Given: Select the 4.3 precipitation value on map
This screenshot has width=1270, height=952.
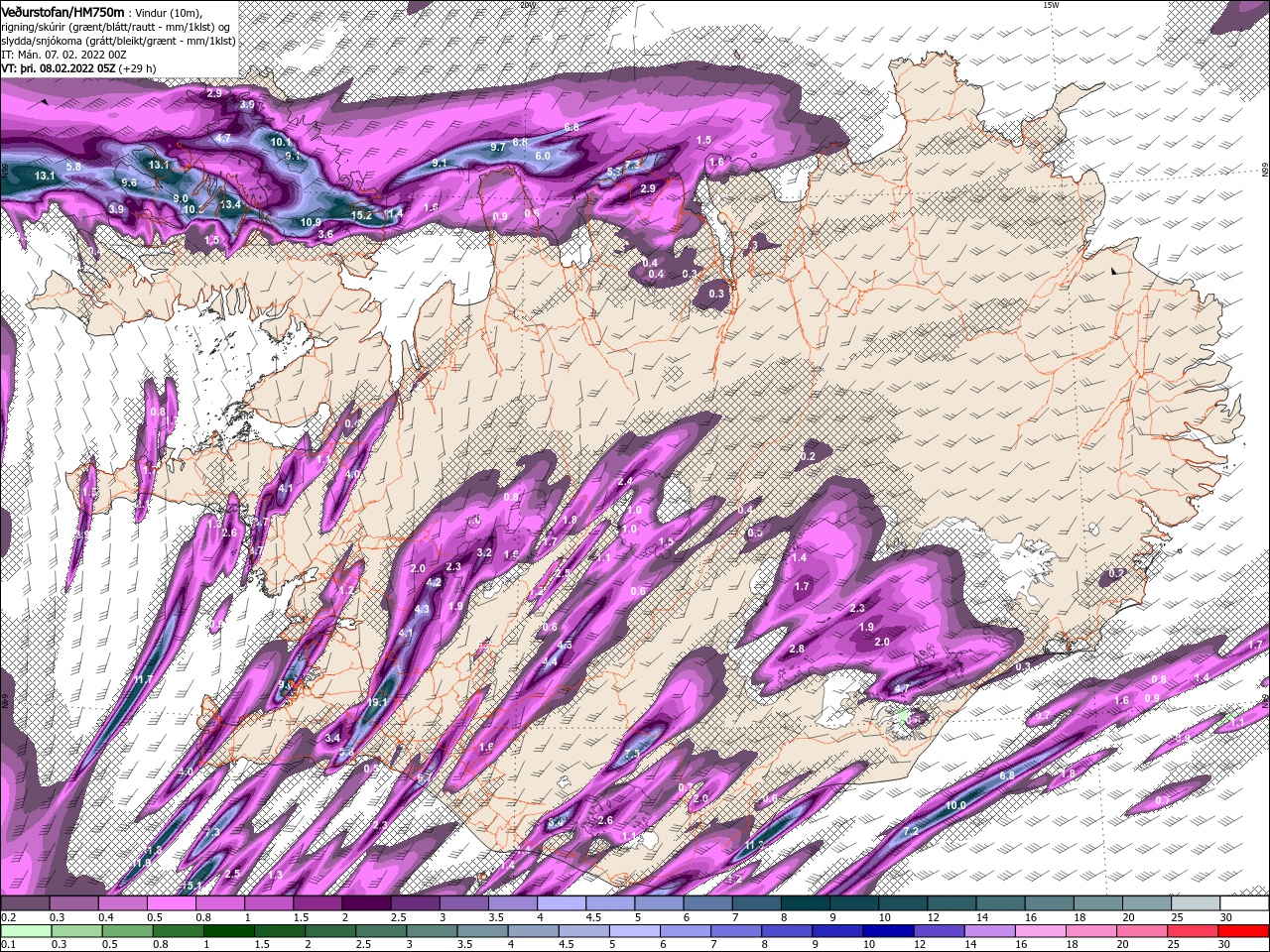Looking at the screenshot, I should (x=422, y=609).
